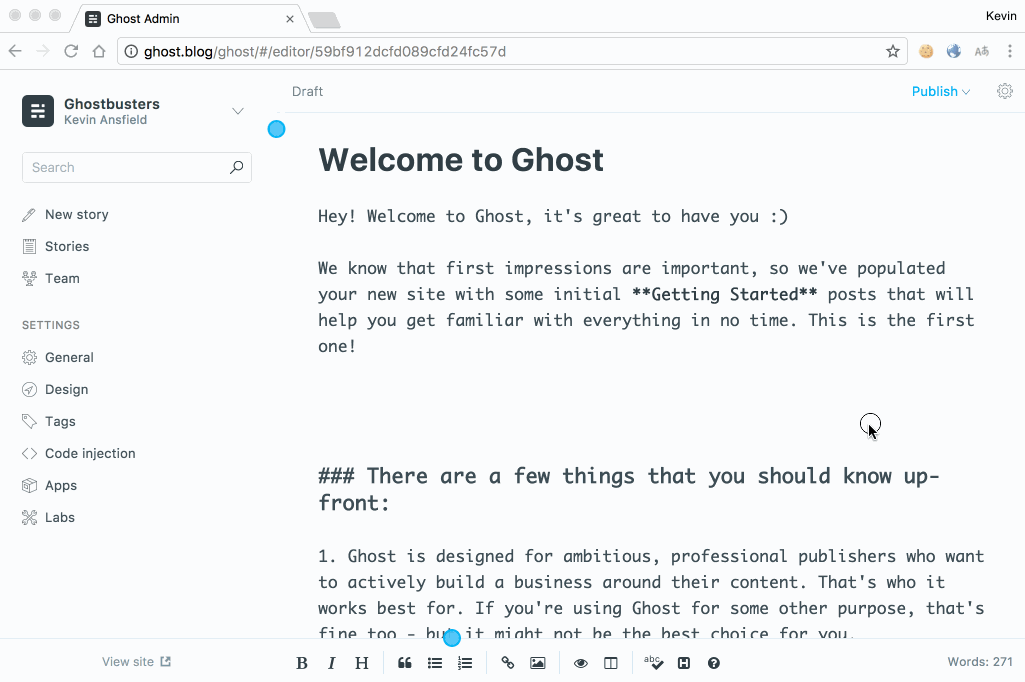Open New story in sidebar
The height and width of the screenshot is (682, 1025).
pyautogui.click(x=76, y=214)
